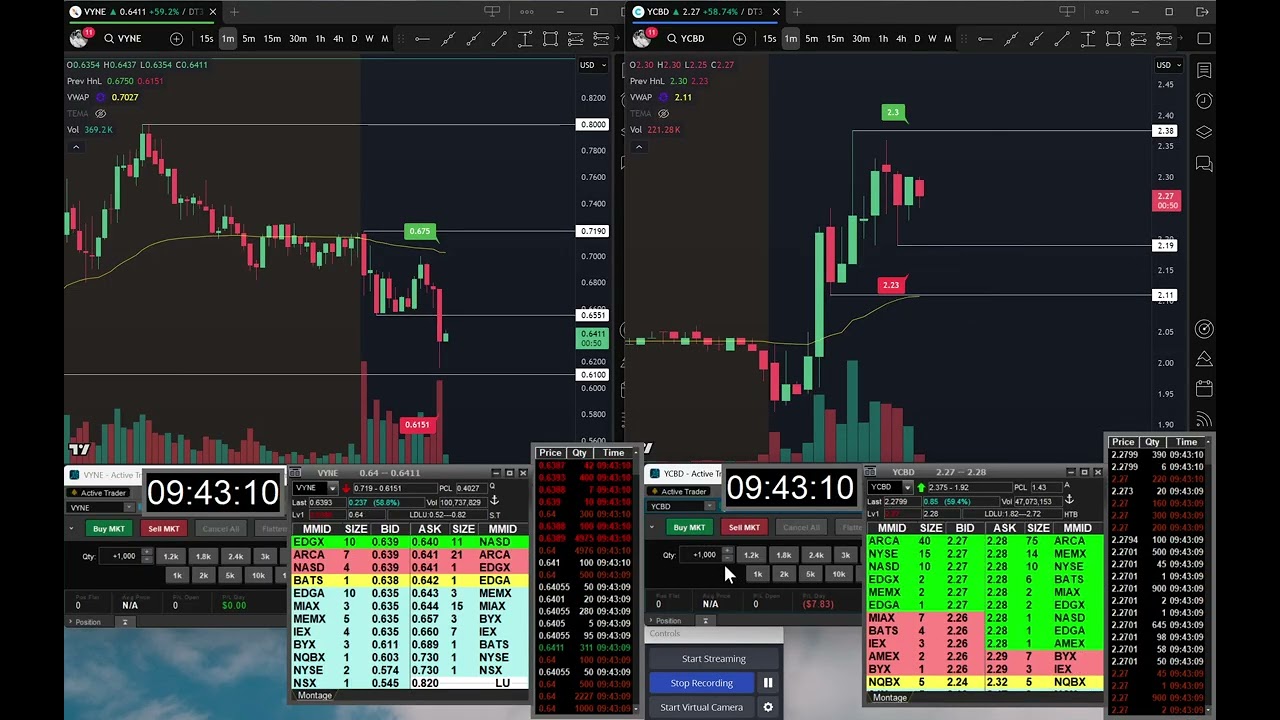Open VYNE symbol dropdown in Active Trader
This screenshot has height=720, width=1280.
[x=128, y=507]
